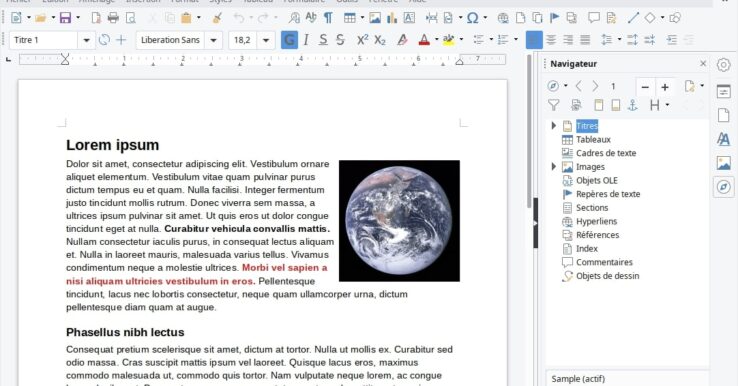Open the font size dropdown next to 18,2
This screenshot has height=386, width=738.
pyautogui.click(x=265, y=40)
